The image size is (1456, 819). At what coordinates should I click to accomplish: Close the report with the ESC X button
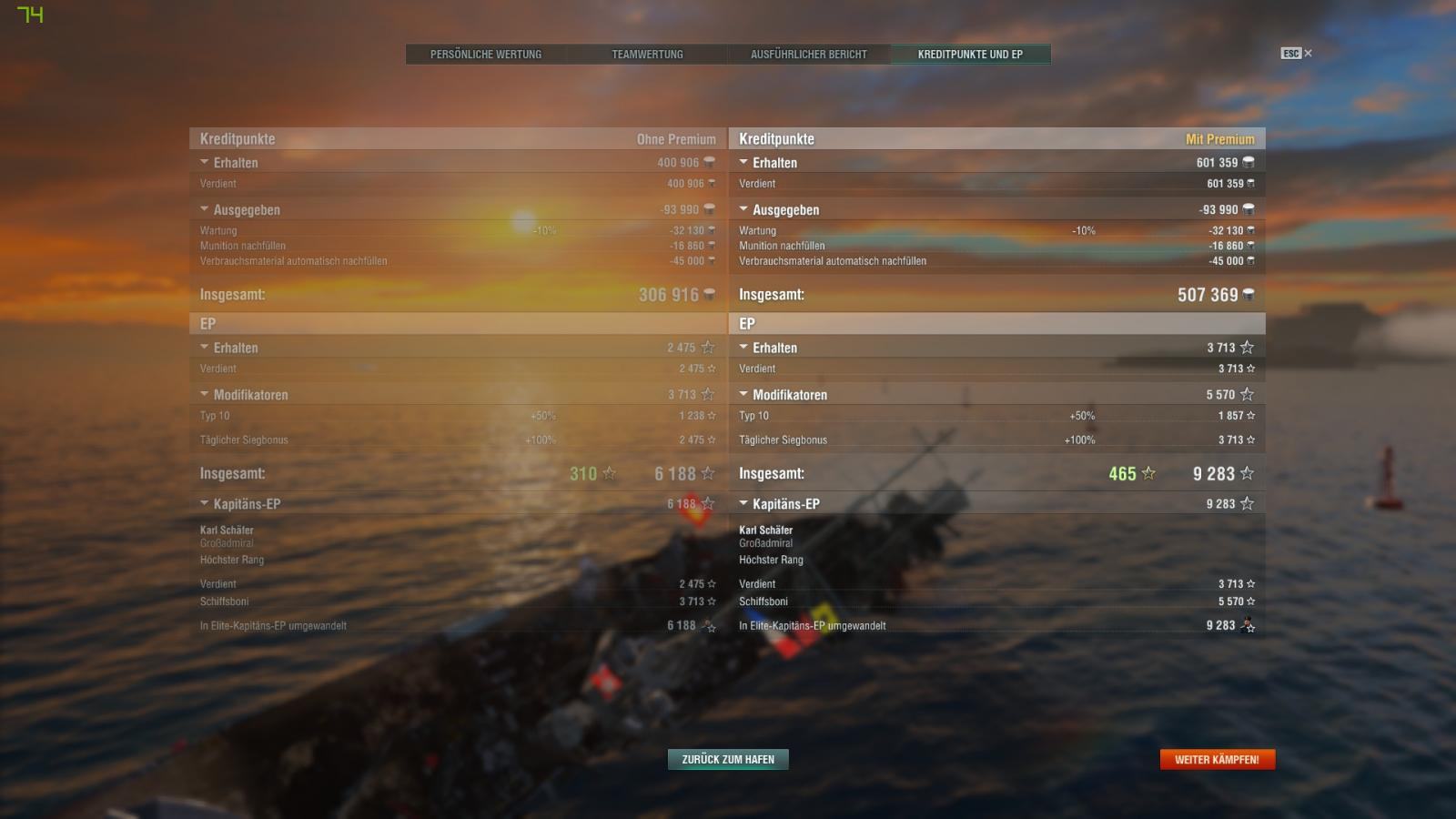(x=1297, y=54)
